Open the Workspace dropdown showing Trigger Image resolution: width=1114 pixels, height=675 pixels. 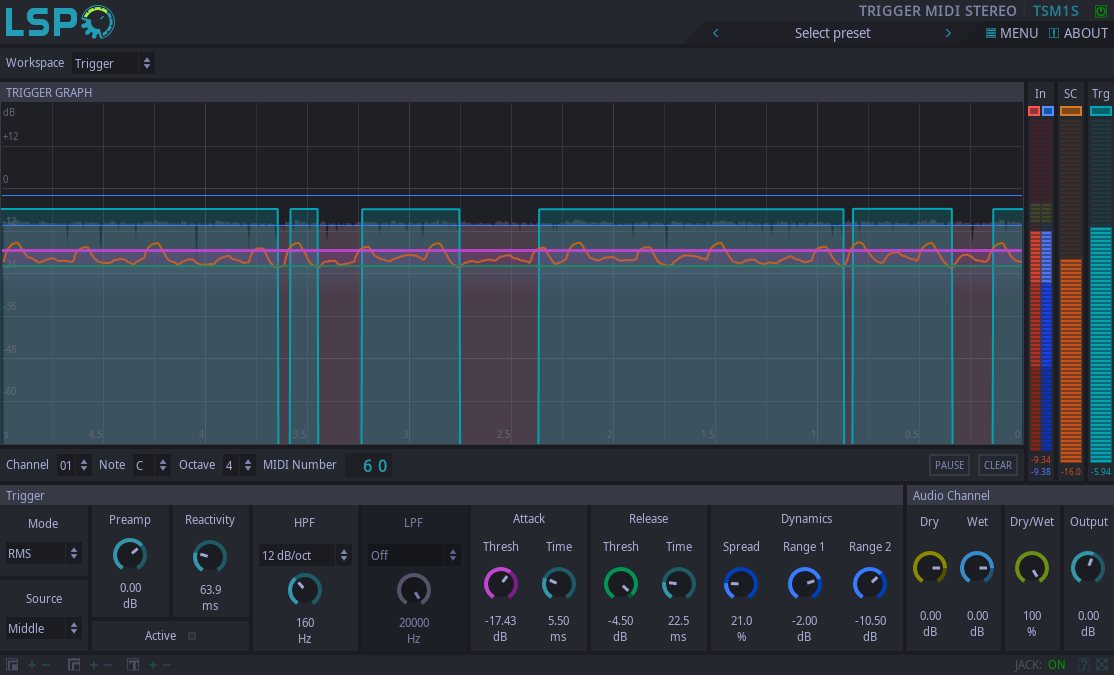(x=112, y=63)
